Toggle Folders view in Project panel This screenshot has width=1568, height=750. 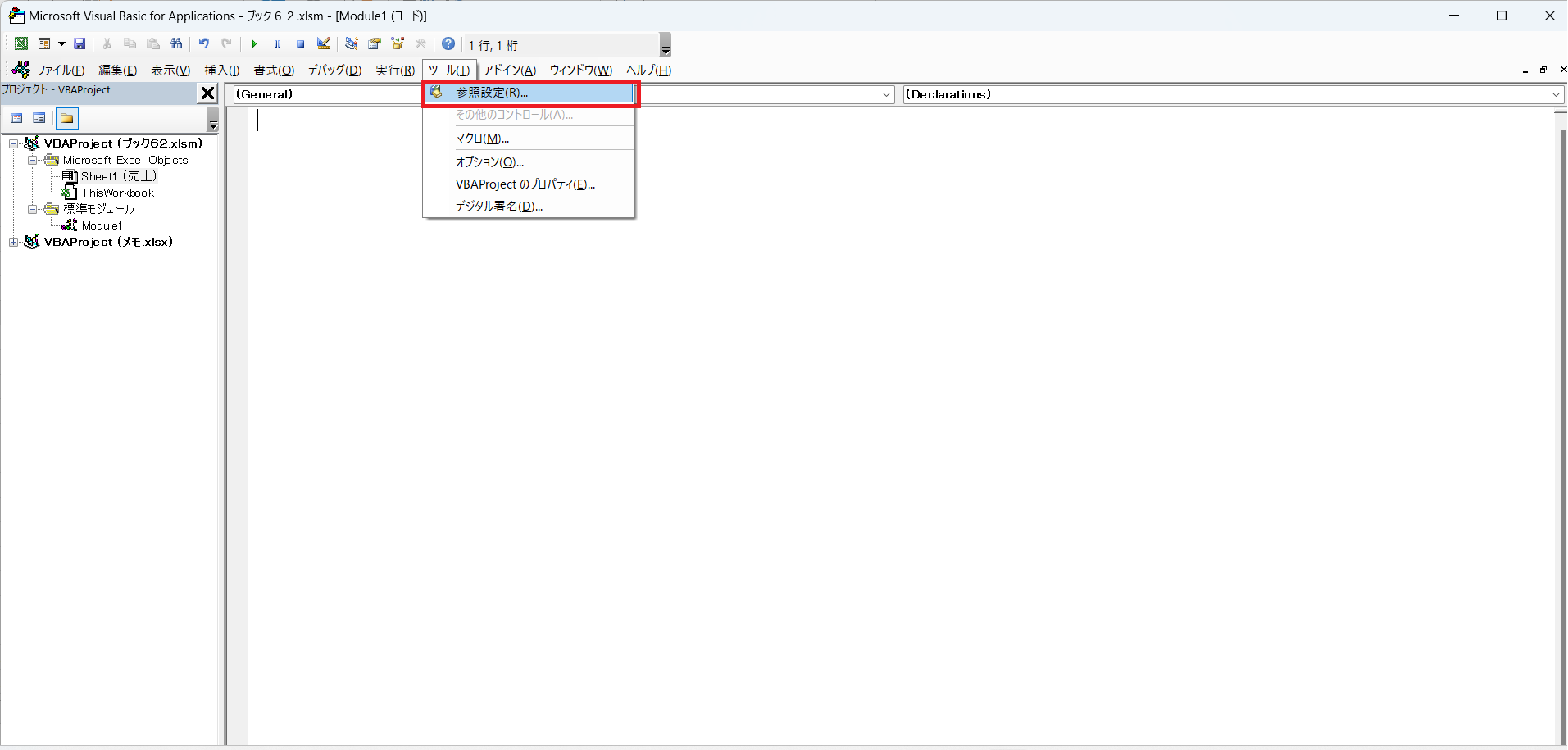coord(67,119)
